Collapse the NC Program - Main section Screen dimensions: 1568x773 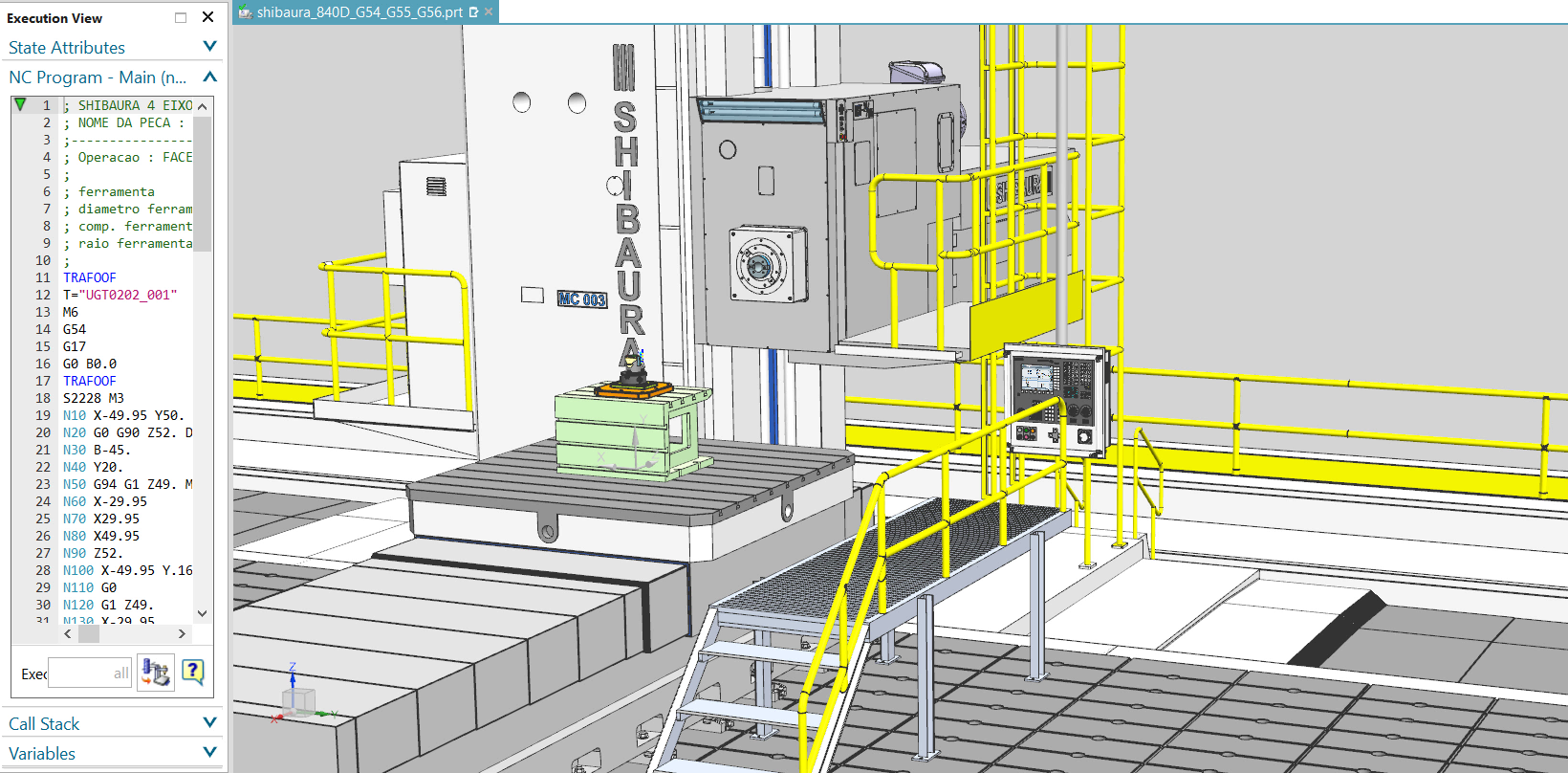pyautogui.click(x=210, y=77)
